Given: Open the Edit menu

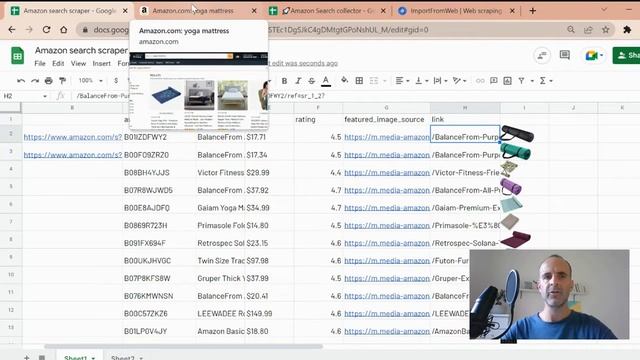Looking at the screenshot, I should [x=58, y=64].
